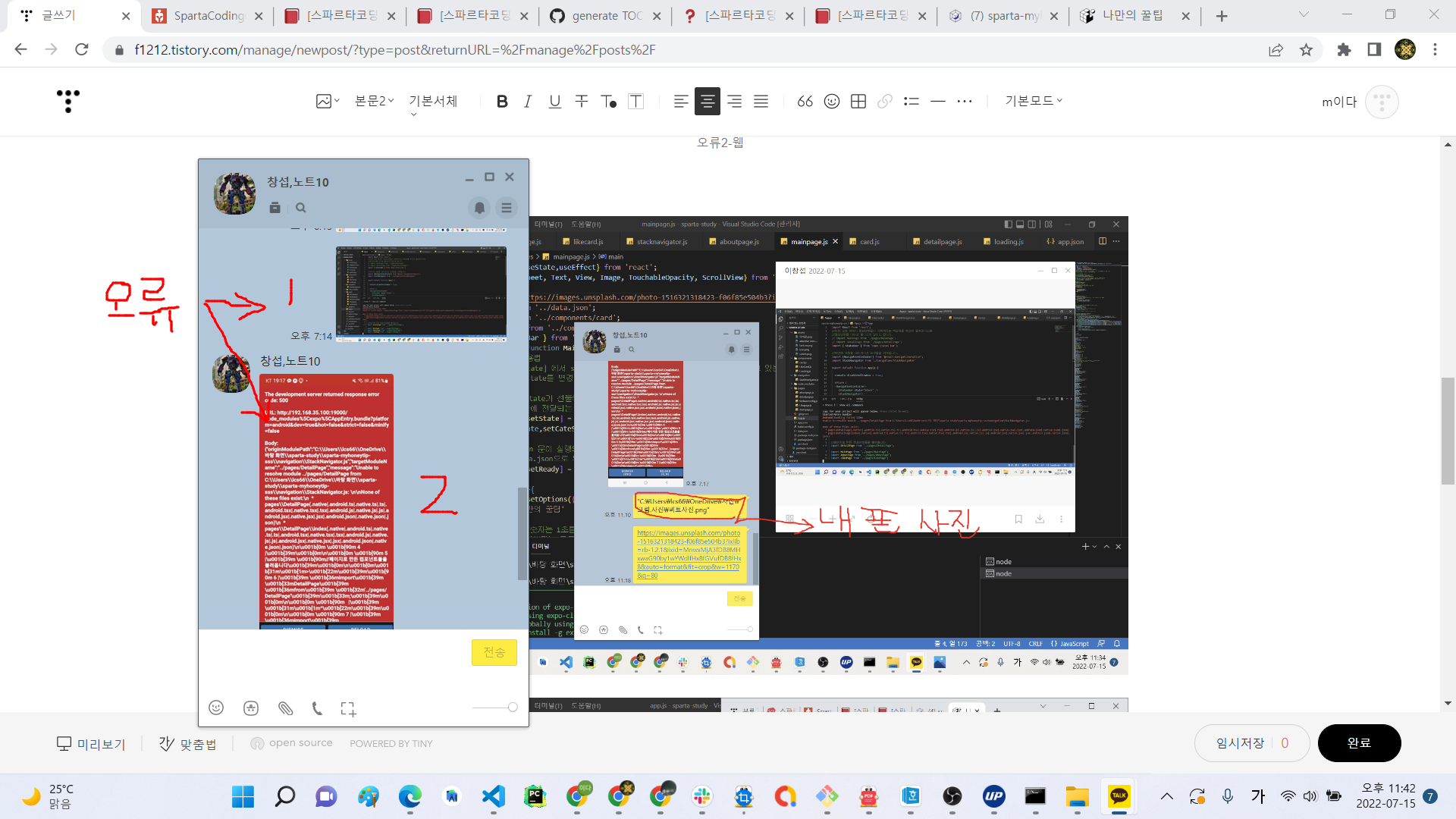The height and width of the screenshot is (819, 1456).
Task: Insert a hyperlink
Action: [885, 101]
